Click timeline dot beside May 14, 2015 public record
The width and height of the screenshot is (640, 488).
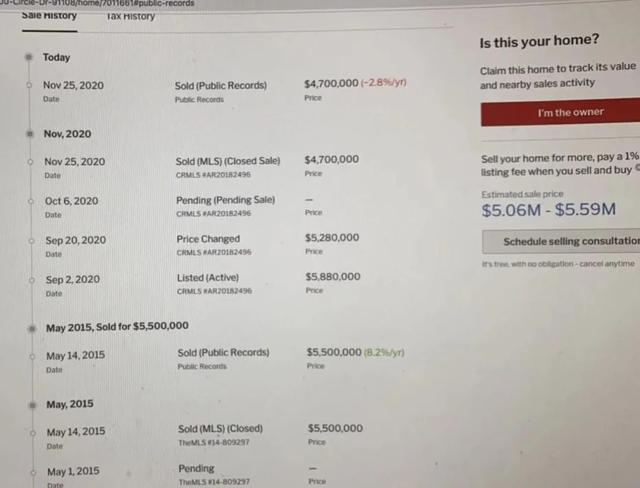[32, 356]
